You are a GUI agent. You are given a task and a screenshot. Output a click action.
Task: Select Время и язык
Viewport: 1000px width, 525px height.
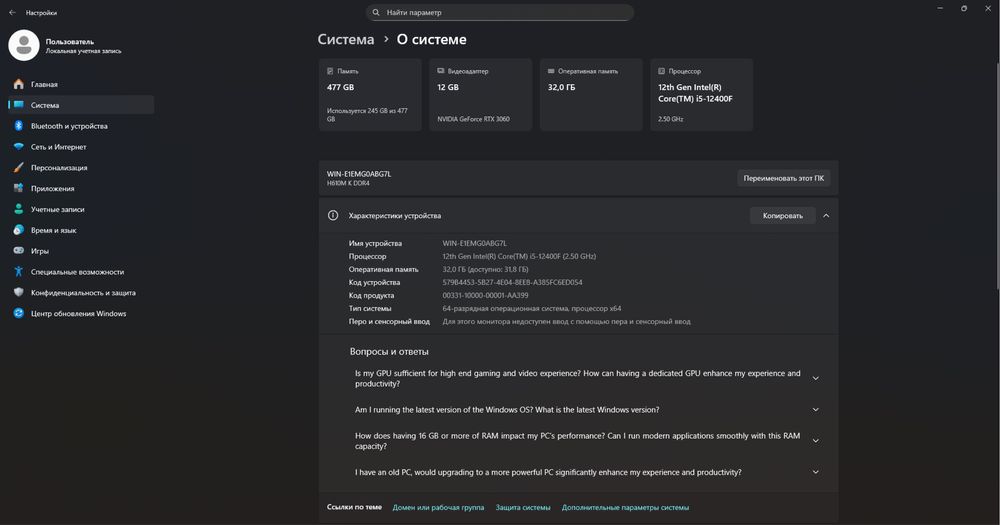coord(81,230)
